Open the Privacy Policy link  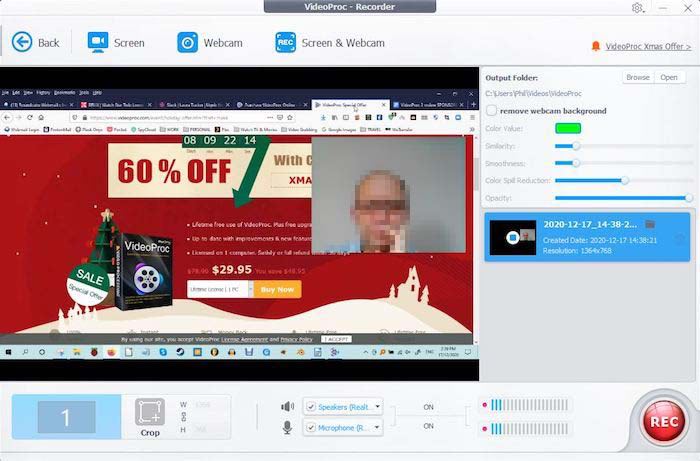tap(296, 339)
